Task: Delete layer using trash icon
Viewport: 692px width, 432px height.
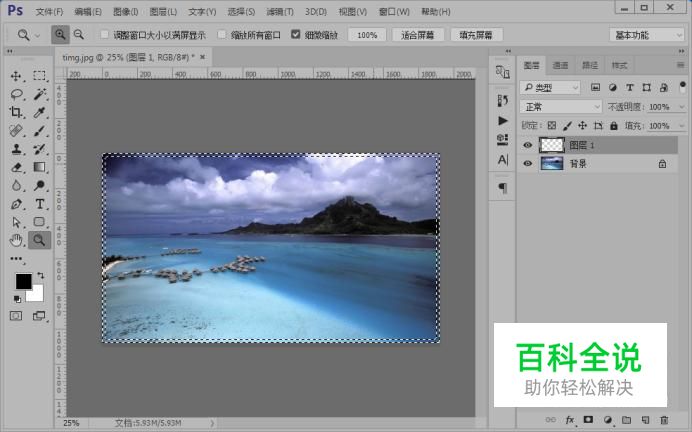Action: click(664, 419)
